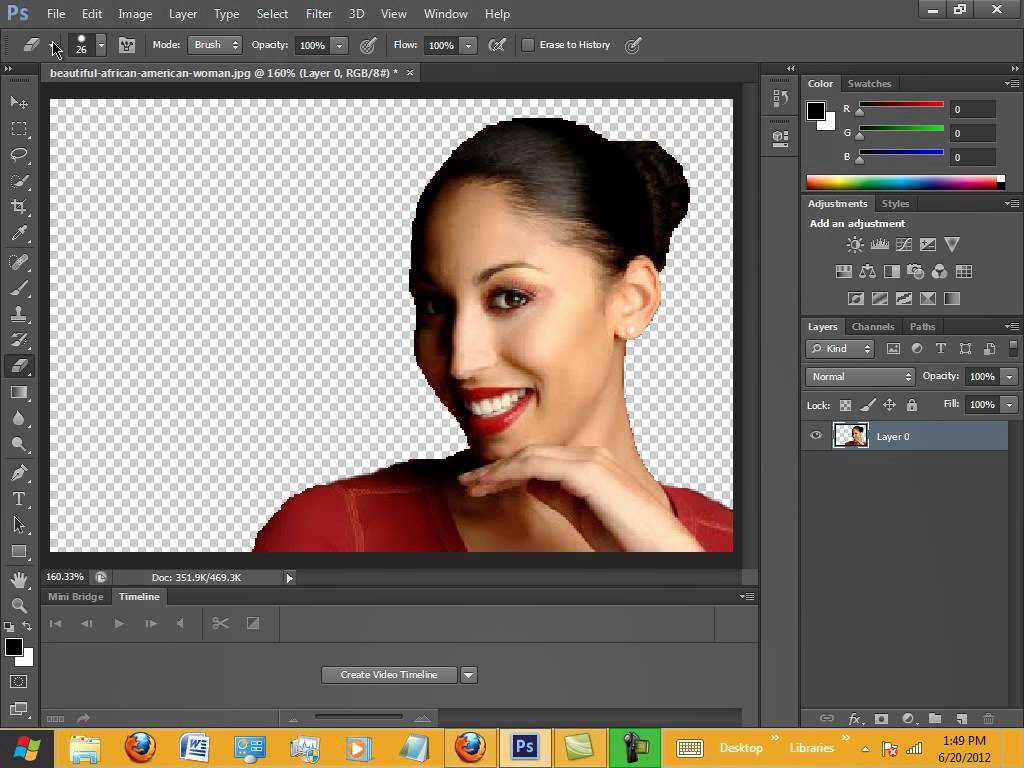Toggle tablet pressure for opacity

[368, 45]
